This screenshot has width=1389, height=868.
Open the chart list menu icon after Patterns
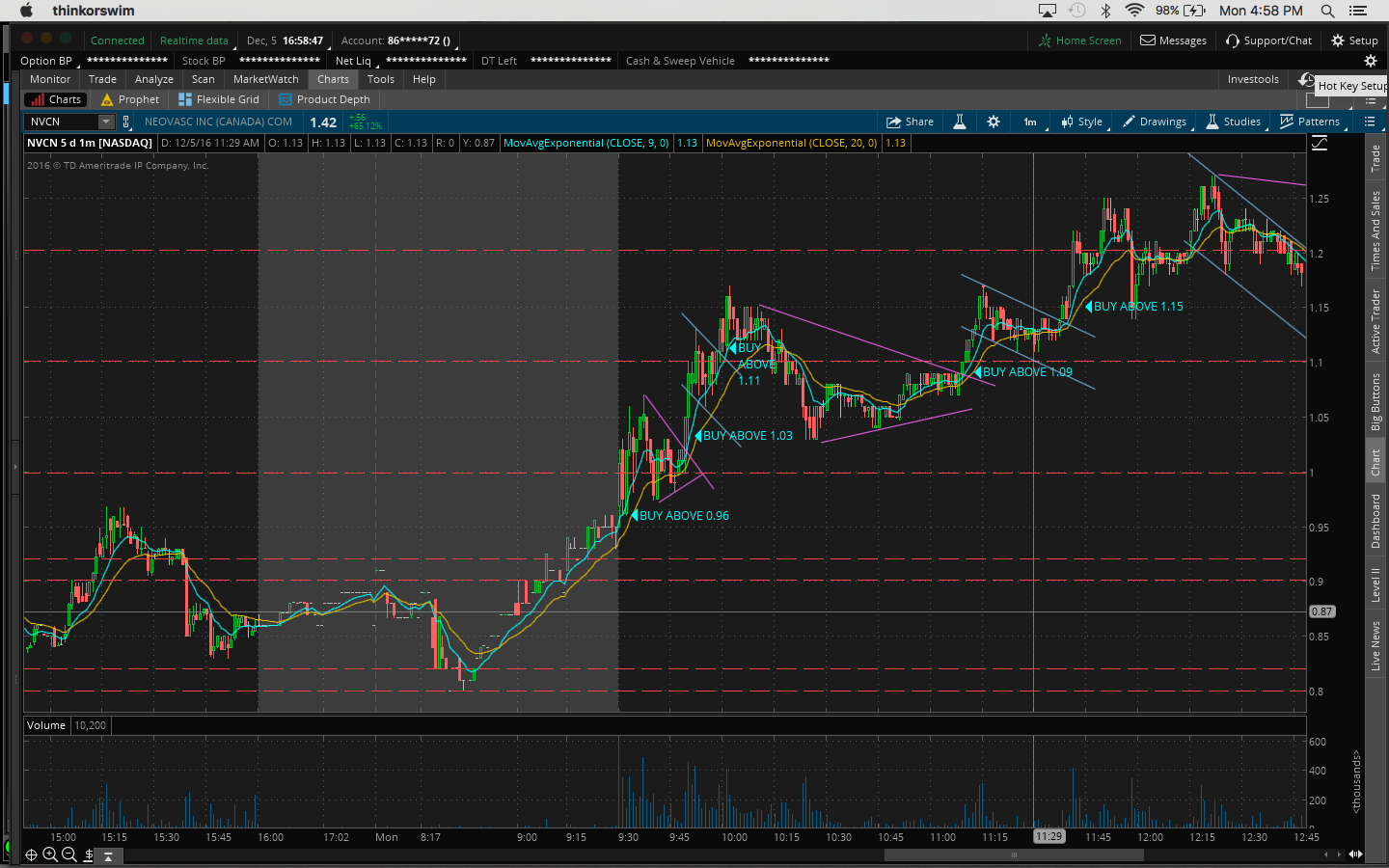(1370, 122)
